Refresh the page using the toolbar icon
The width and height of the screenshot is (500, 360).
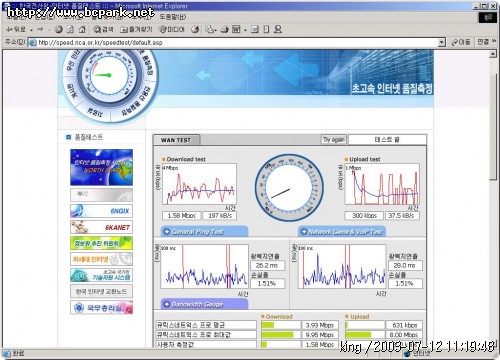[70, 30]
